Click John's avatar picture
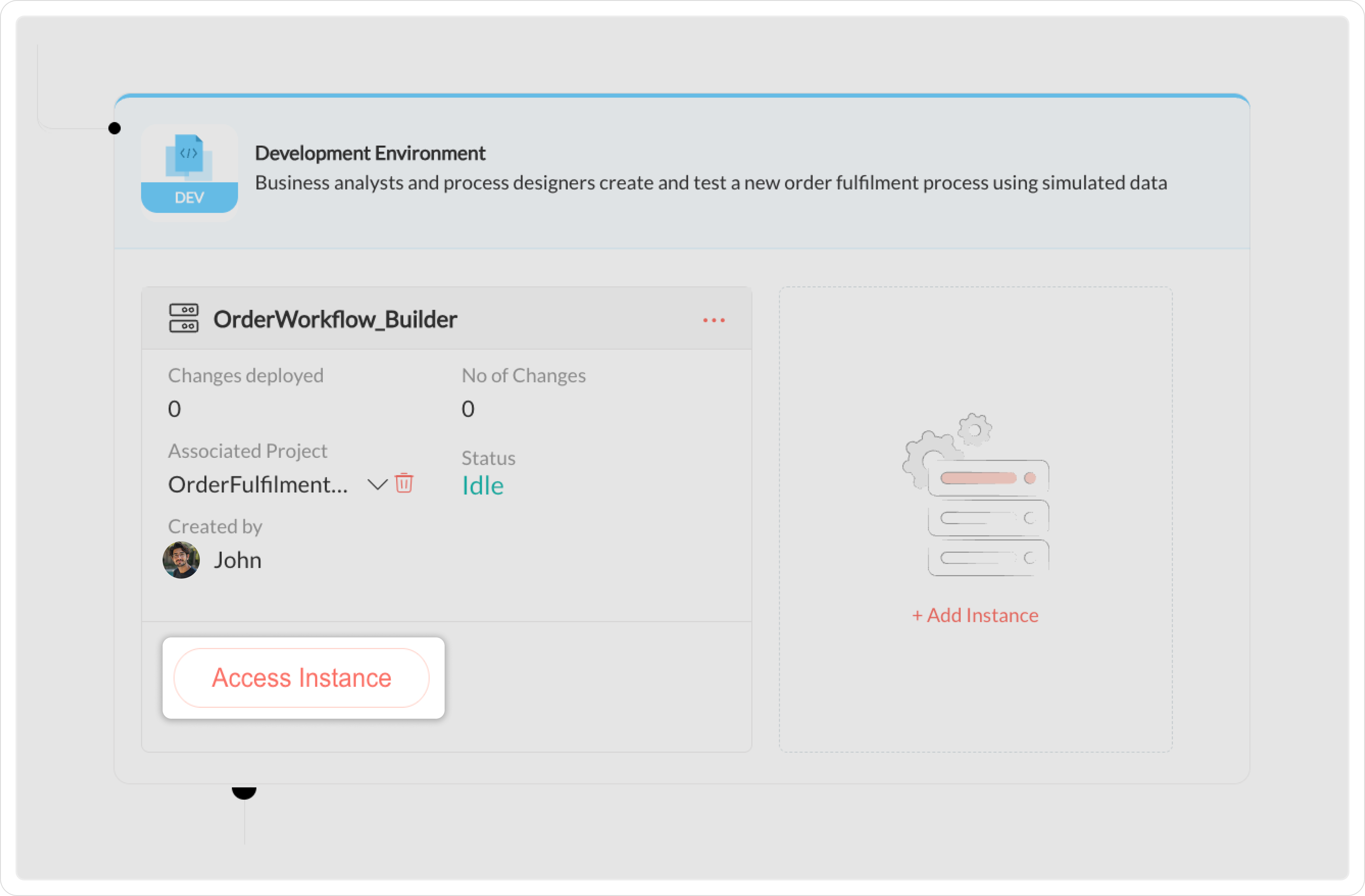The width and height of the screenshot is (1365, 896). pyautogui.click(x=181, y=560)
